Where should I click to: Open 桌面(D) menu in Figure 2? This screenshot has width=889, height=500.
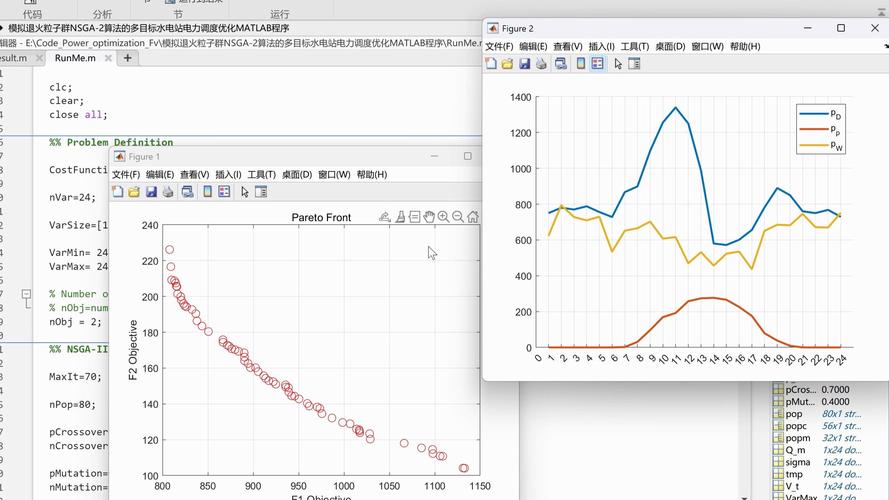click(671, 46)
